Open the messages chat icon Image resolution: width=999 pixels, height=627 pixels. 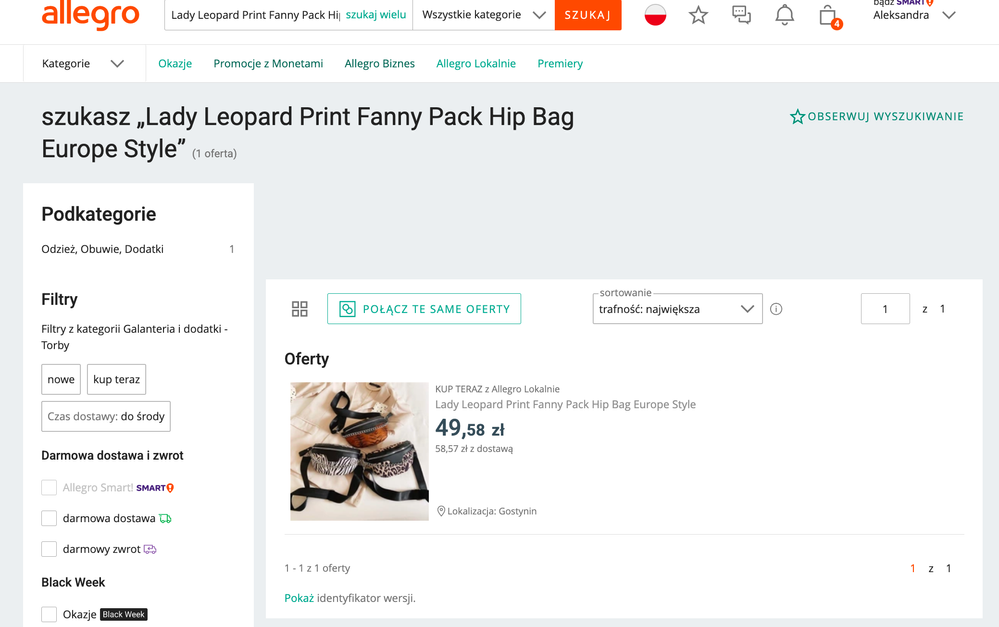pos(742,15)
